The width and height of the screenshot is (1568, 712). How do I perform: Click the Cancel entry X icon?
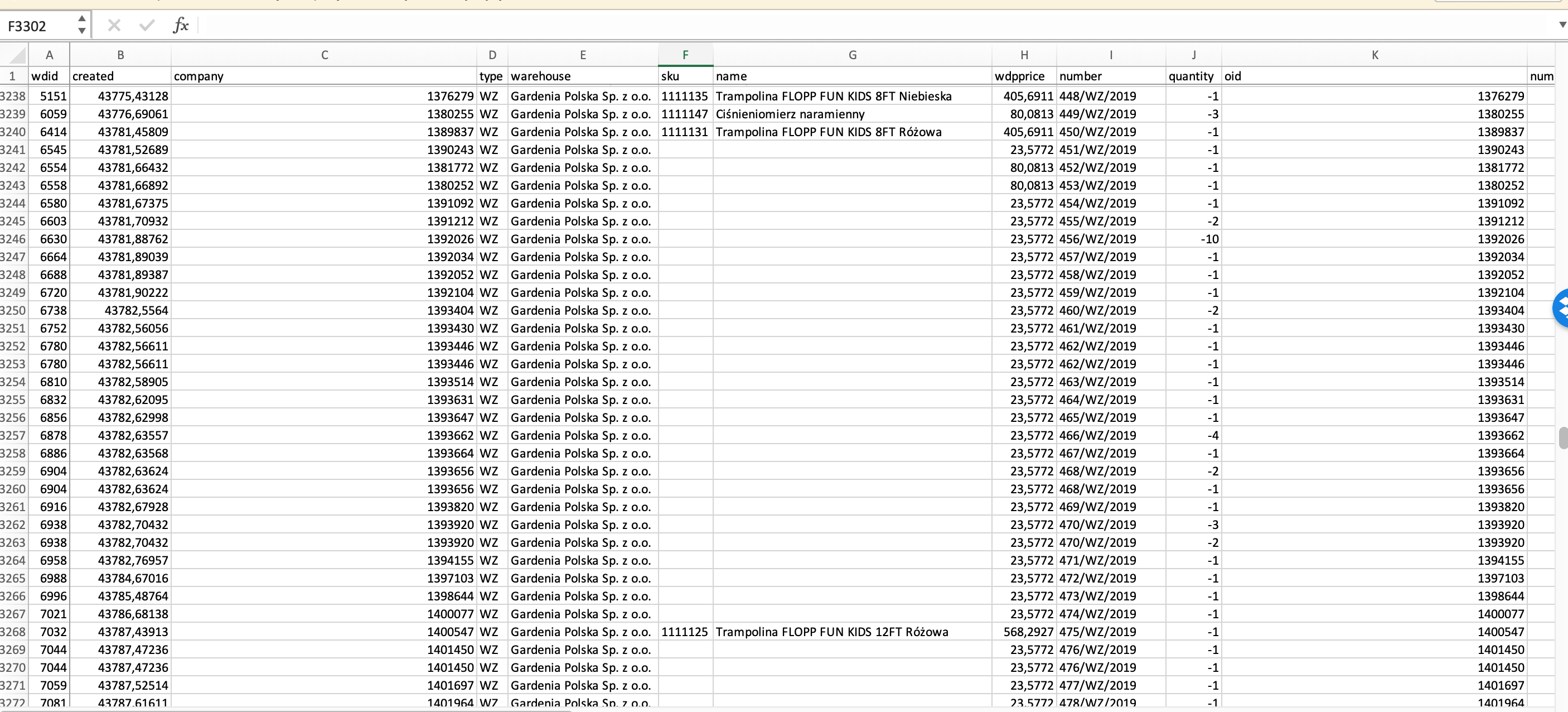[x=114, y=25]
